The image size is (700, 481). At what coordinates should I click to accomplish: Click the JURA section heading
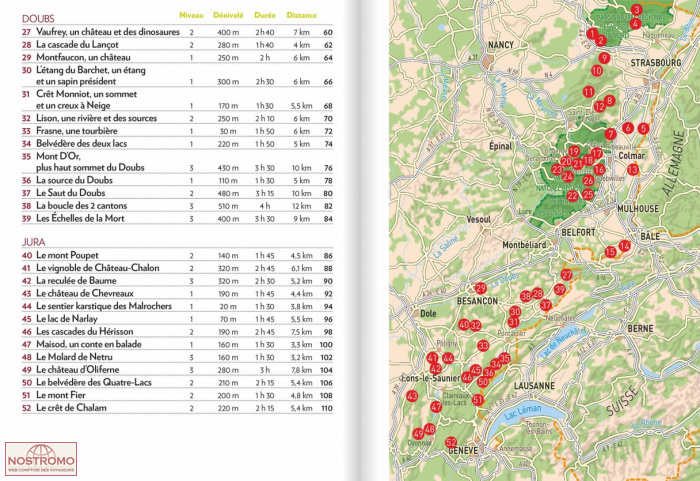[x=33, y=242]
